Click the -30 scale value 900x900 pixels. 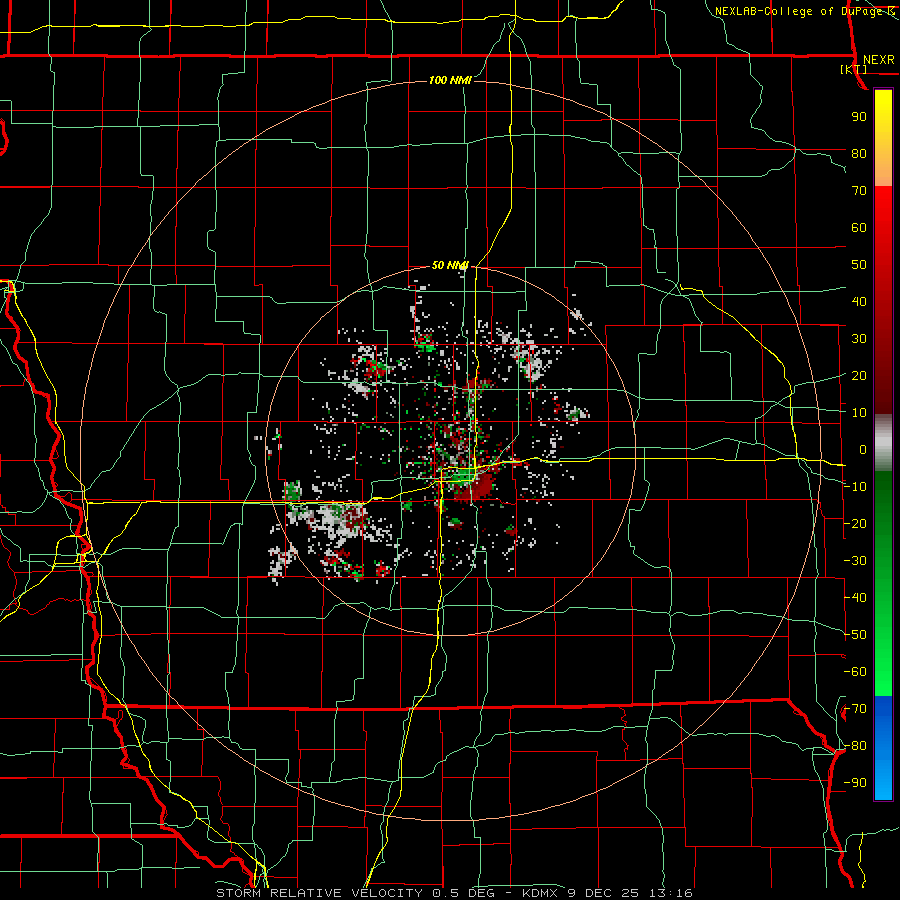pyautogui.click(x=855, y=561)
